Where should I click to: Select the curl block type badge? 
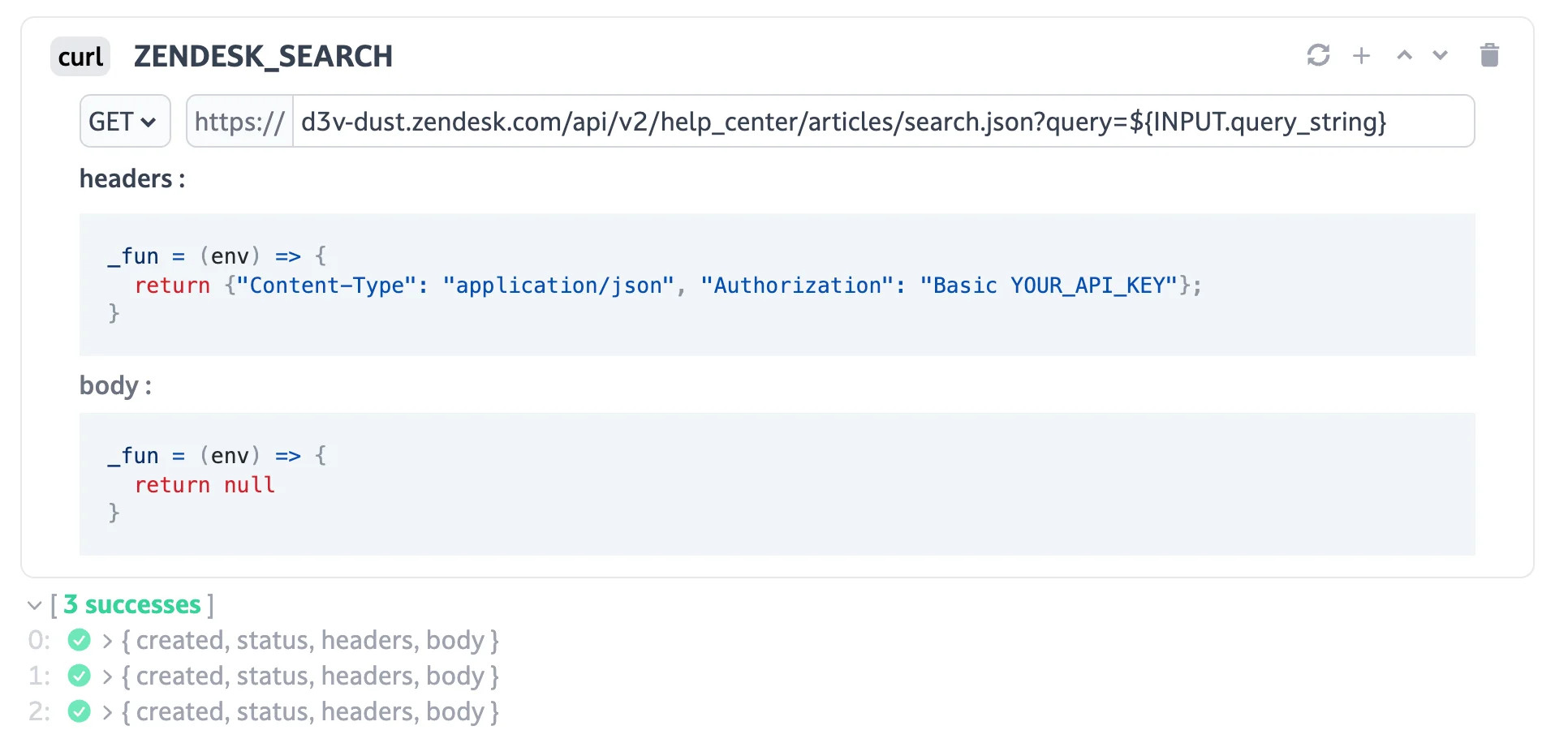(80, 56)
